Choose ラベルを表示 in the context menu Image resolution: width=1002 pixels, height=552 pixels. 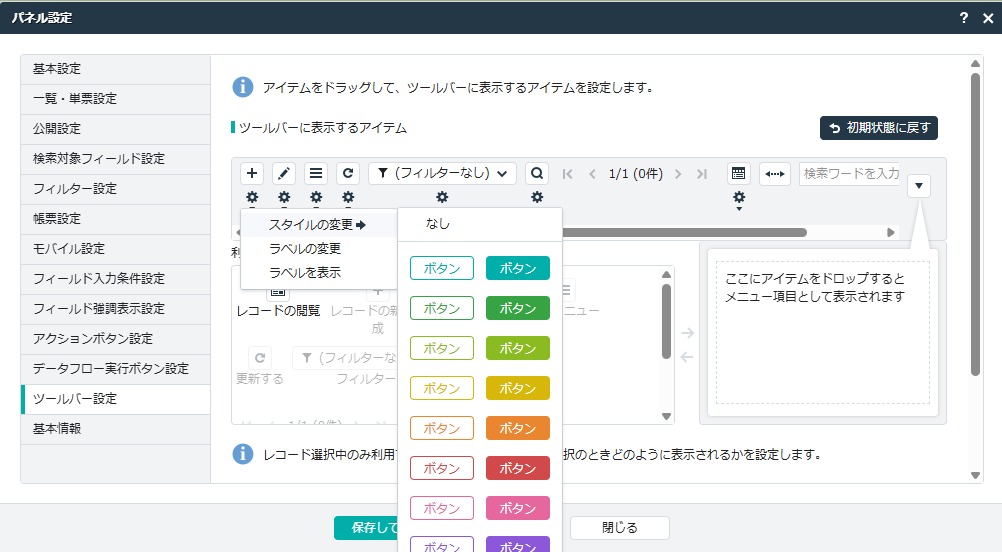[305, 272]
